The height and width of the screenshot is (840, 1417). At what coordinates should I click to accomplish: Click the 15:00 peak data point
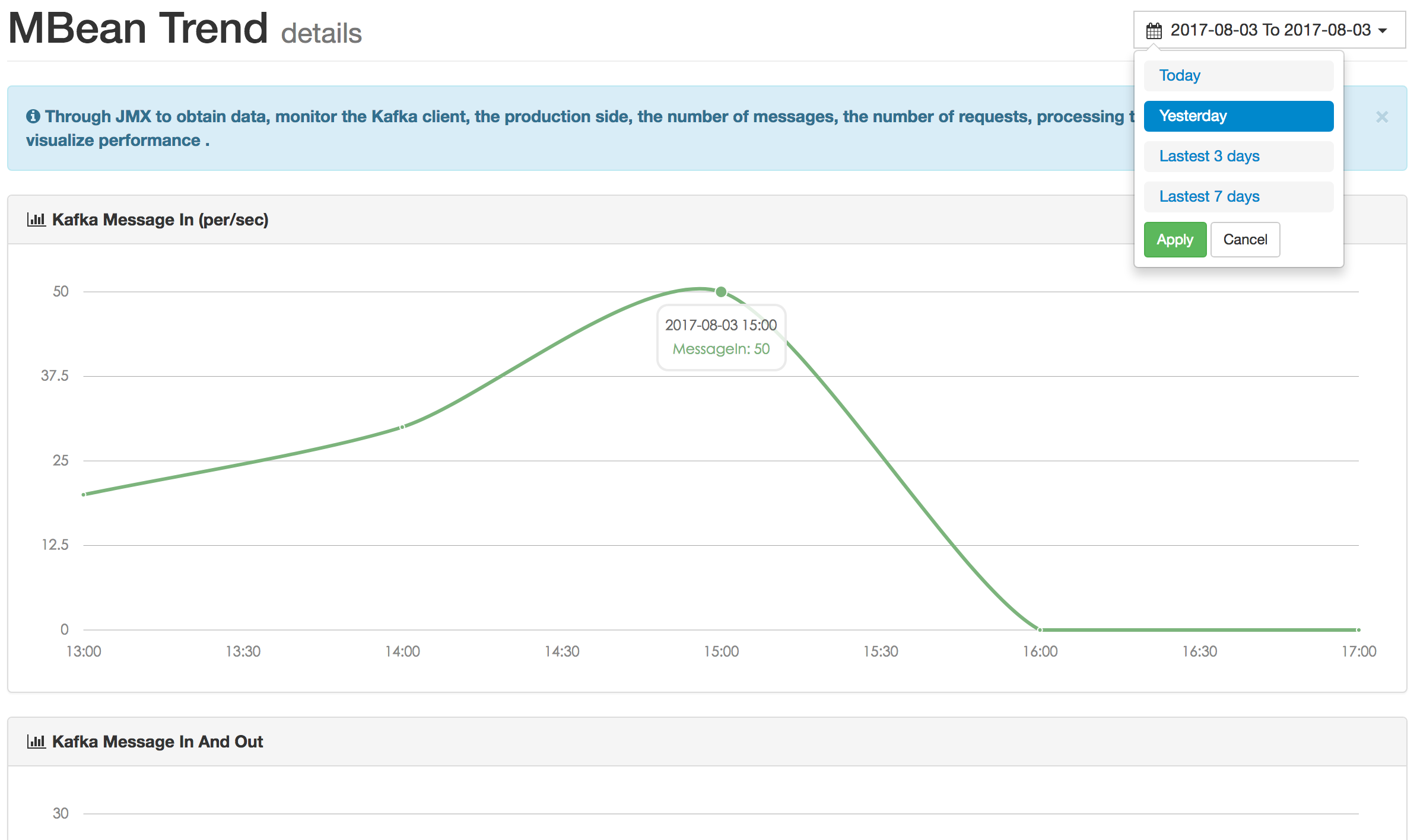tap(721, 292)
